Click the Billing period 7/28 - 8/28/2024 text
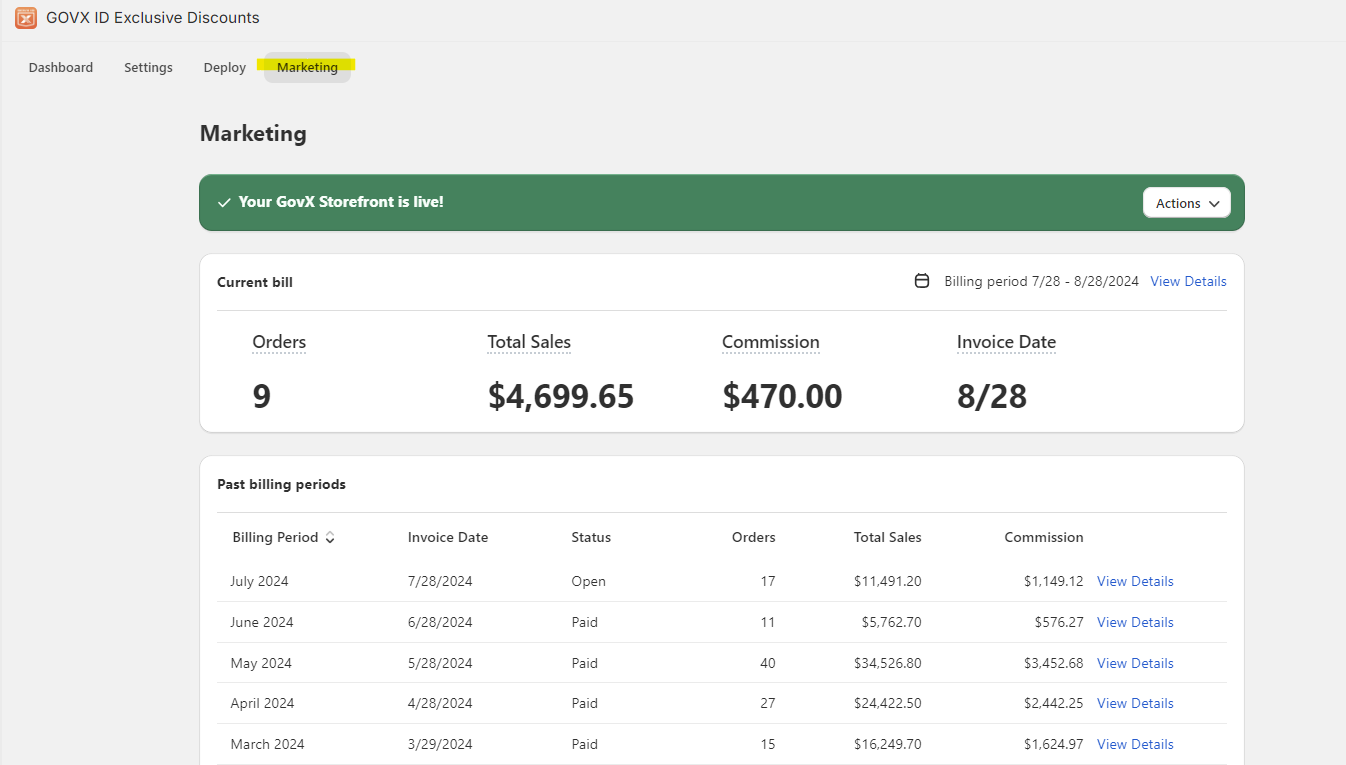 (1042, 282)
